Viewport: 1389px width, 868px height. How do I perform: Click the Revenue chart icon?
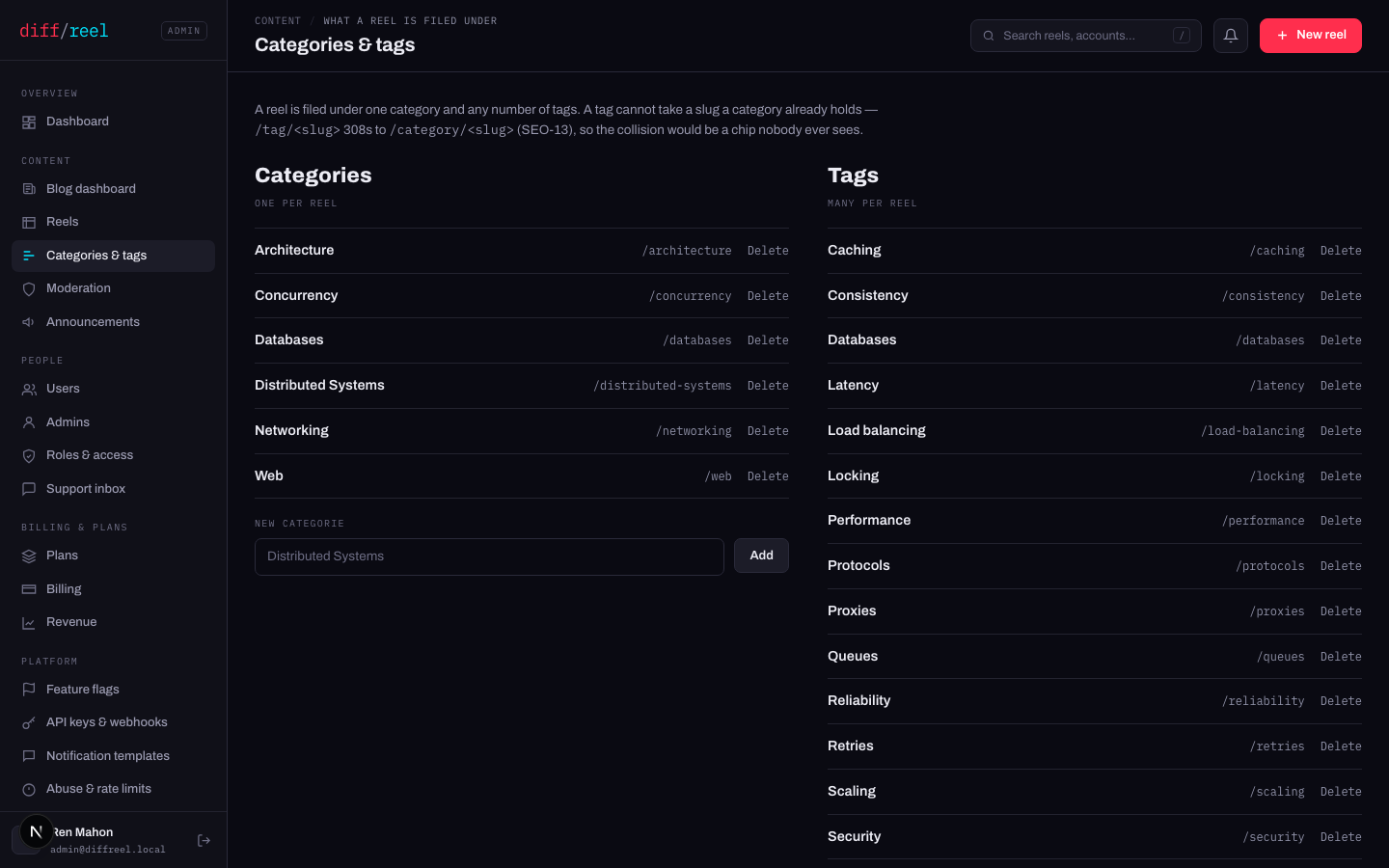pos(29,623)
